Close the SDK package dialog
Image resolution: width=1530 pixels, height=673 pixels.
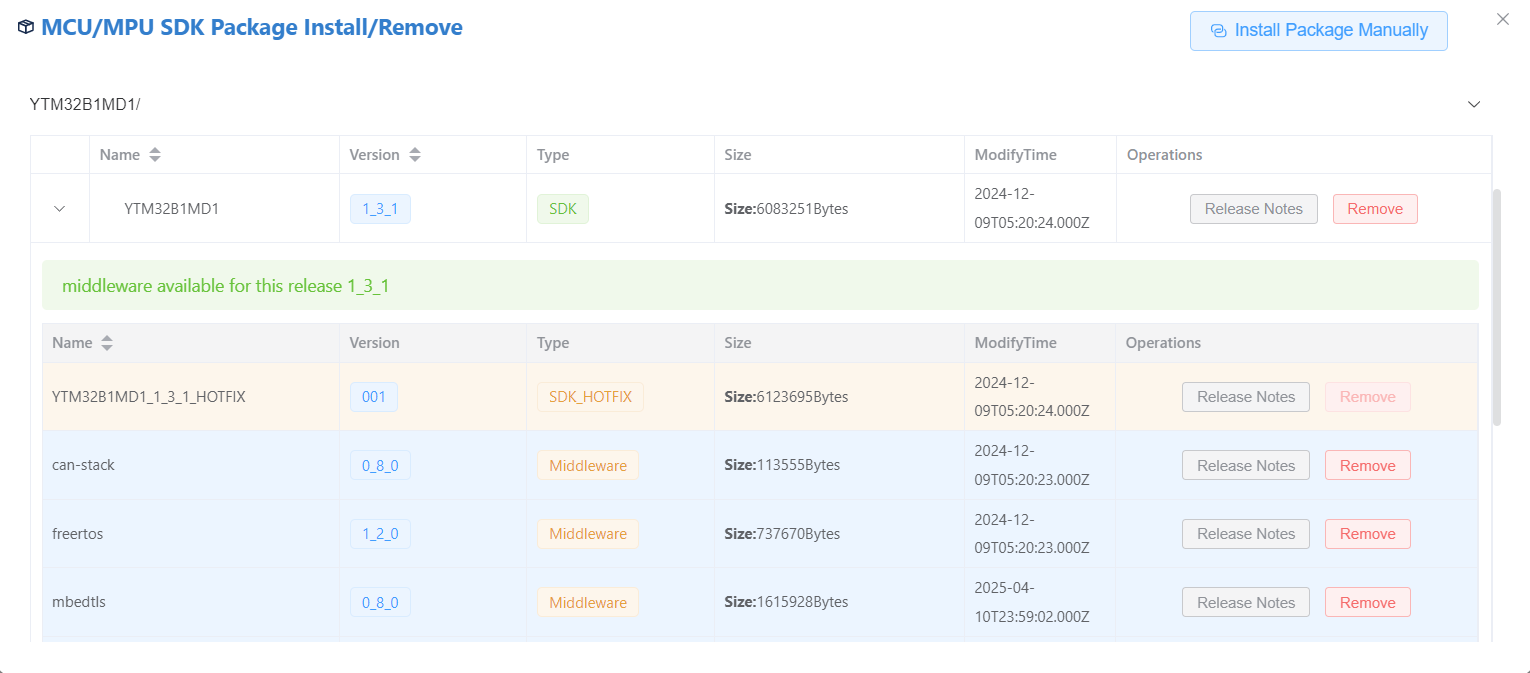click(x=1502, y=19)
